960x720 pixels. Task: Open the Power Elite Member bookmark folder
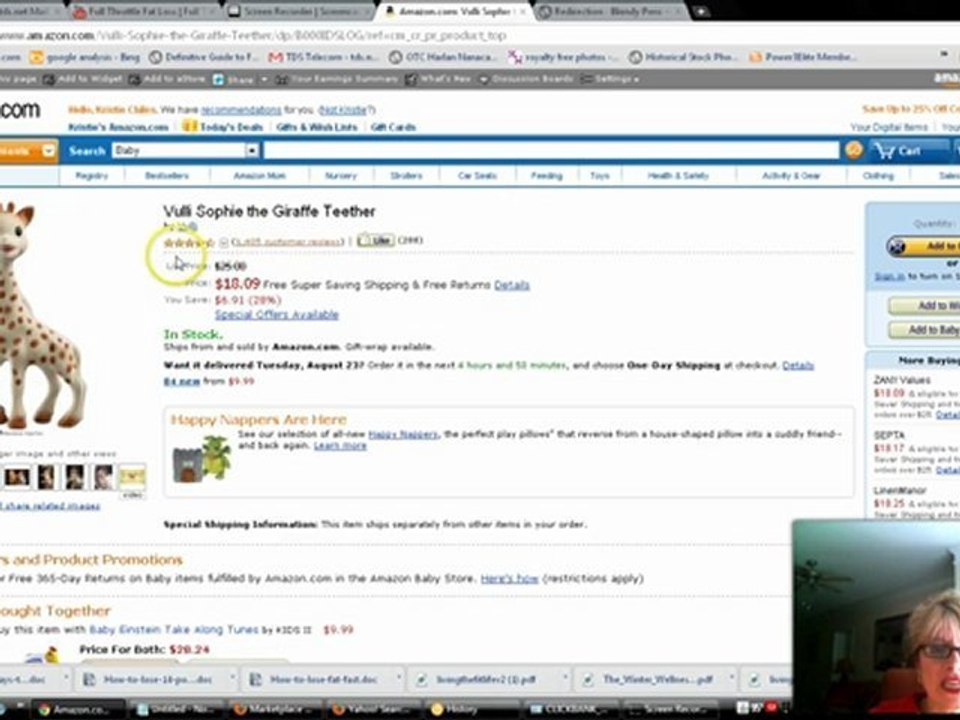(802, 57)
